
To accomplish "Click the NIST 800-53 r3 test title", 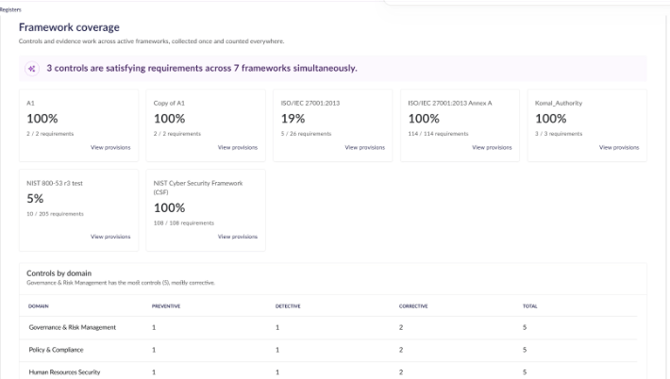I will pos(55,183).
